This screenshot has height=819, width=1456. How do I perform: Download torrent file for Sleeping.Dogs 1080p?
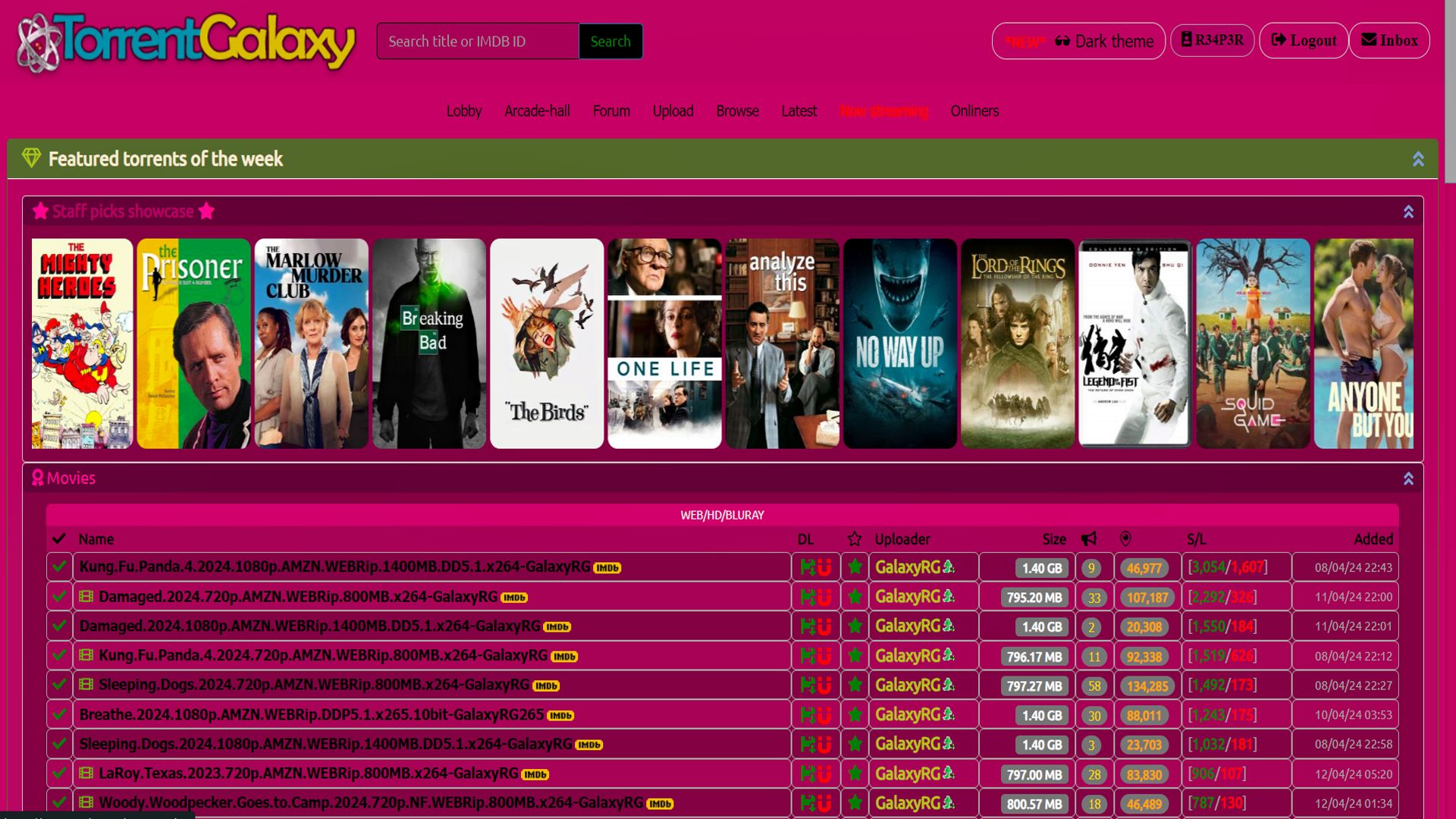tap(808, 744)
